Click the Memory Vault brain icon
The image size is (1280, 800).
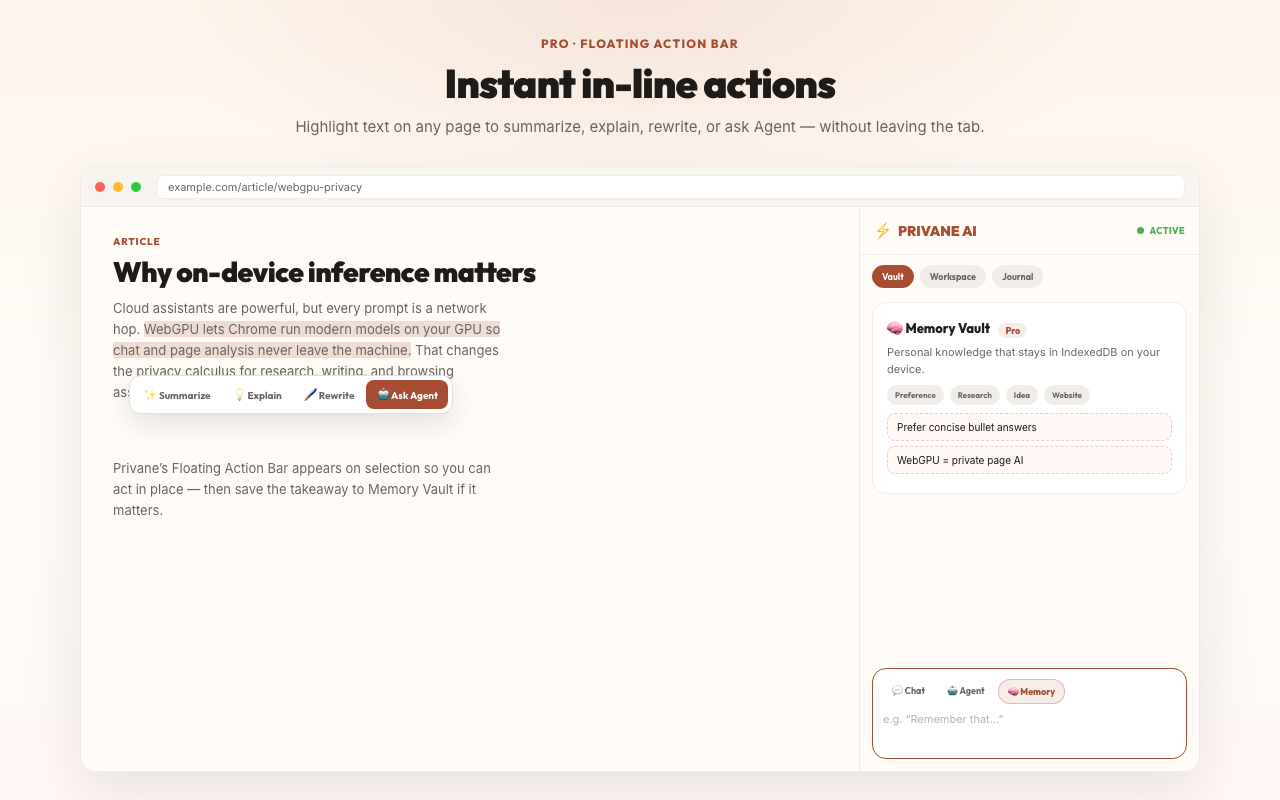(x=895, y=328)
